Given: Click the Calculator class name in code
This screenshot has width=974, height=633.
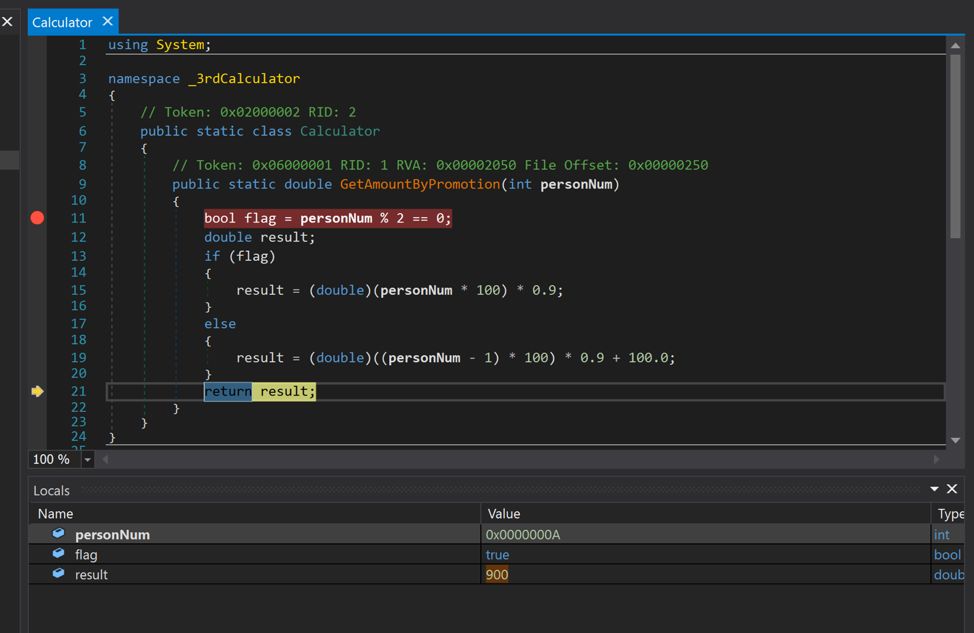Looking at the screenshot, I should (339, 131).
